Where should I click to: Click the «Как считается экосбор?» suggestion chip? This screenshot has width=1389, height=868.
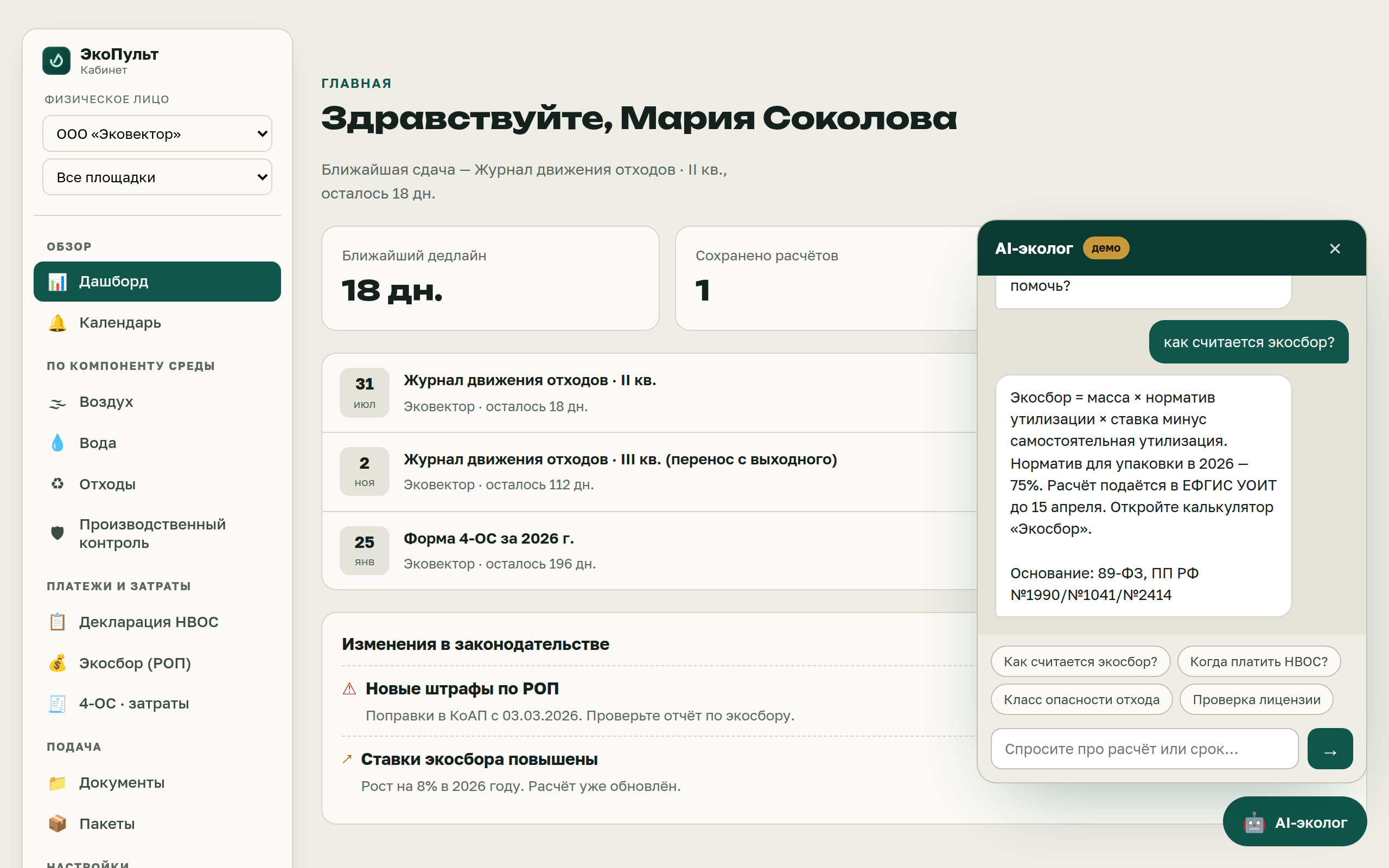[x=1080, y=662]
